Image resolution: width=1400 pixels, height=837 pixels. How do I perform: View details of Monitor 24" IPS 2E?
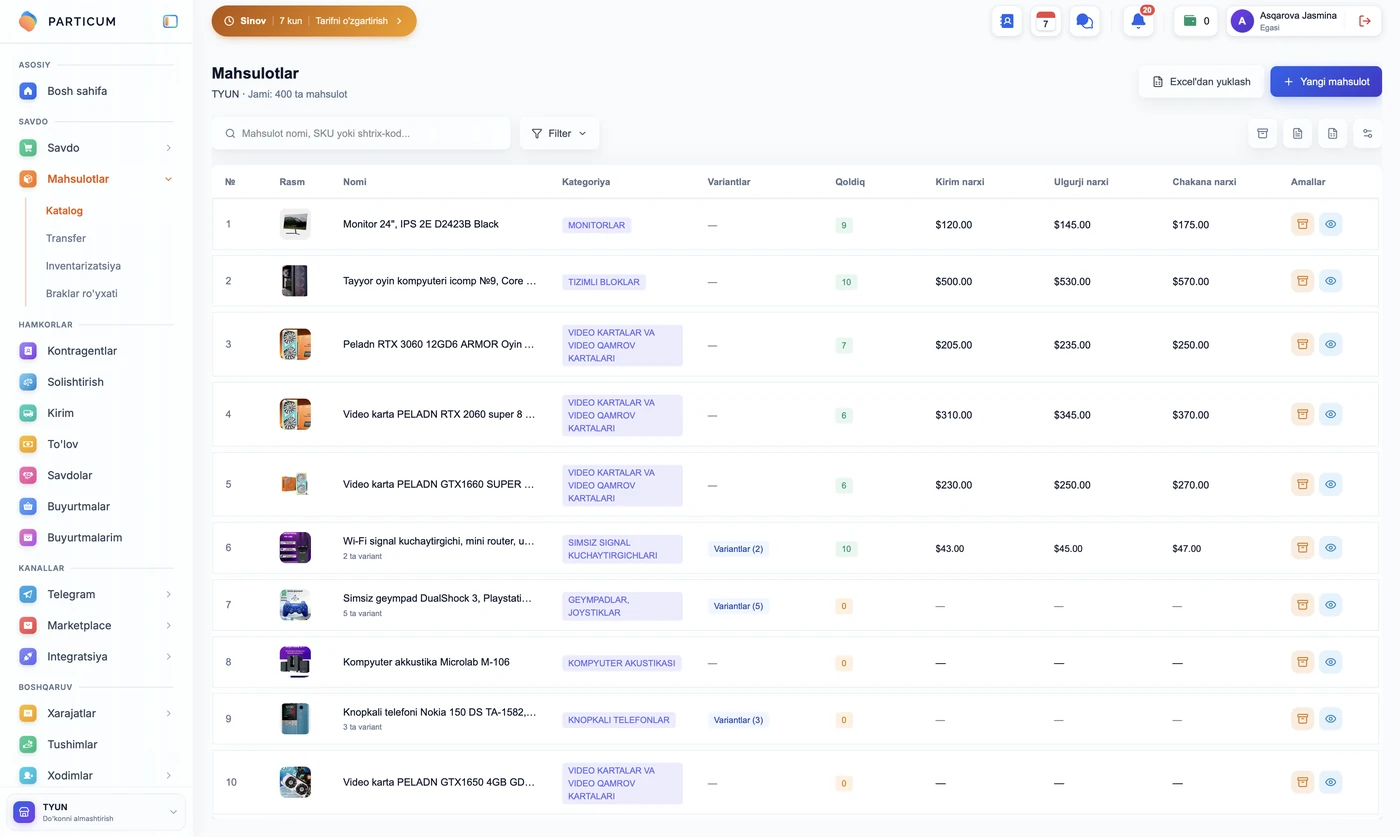(1330, 224)
